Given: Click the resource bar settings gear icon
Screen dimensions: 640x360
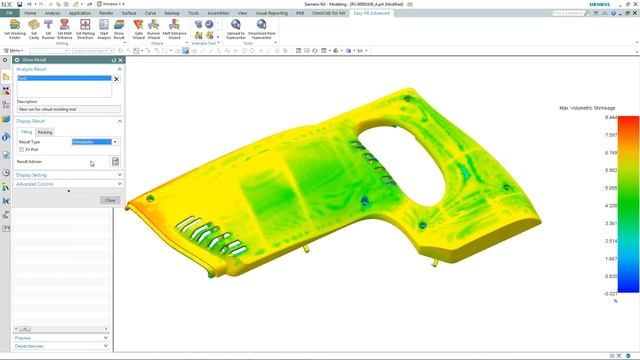Looking at the screenshot, I should click(5, 60).
